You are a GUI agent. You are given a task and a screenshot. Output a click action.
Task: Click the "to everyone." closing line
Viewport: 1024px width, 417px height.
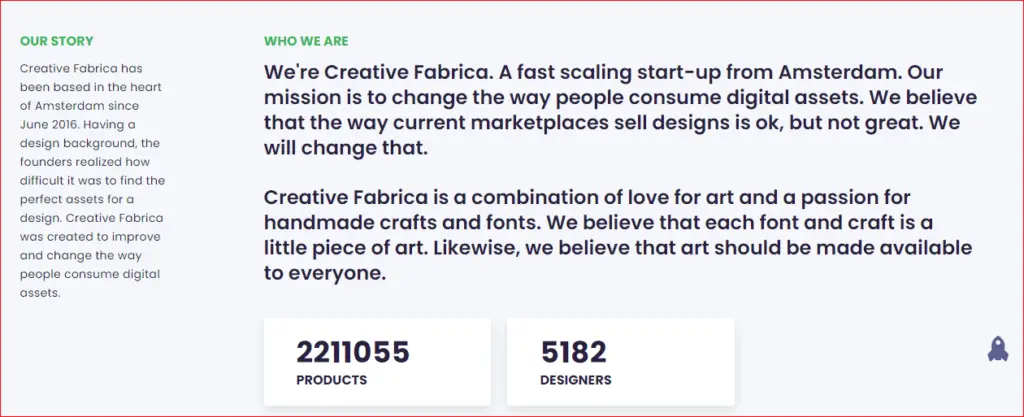click(325, 273)
